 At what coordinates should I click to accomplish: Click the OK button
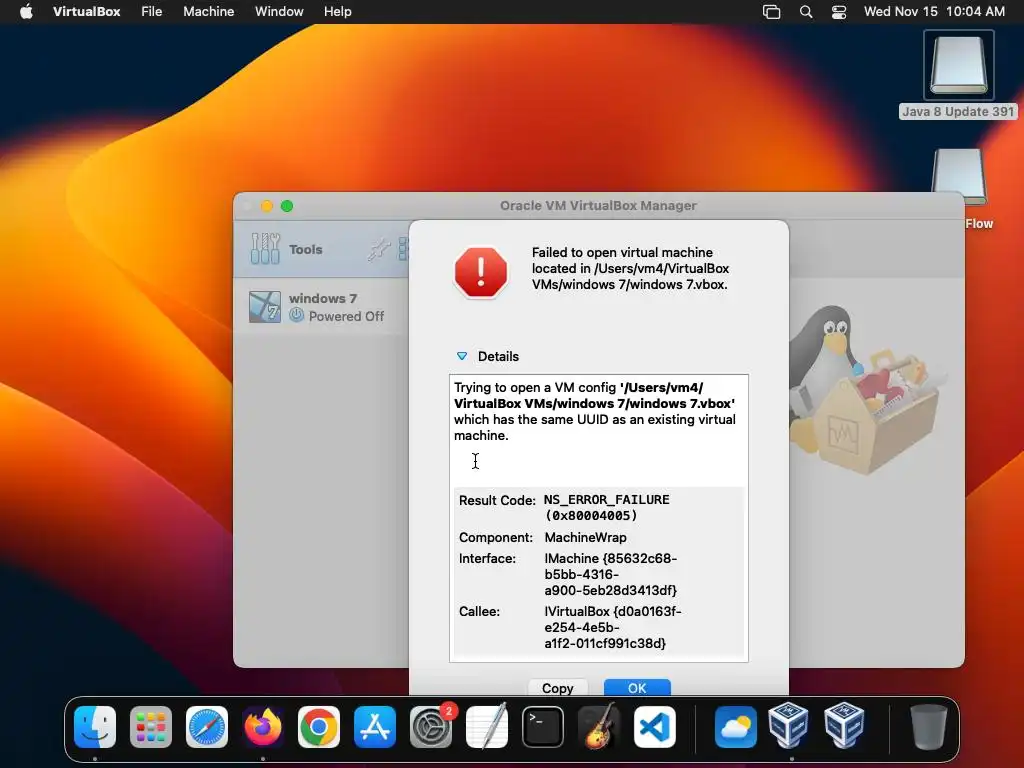pos(637,688)
